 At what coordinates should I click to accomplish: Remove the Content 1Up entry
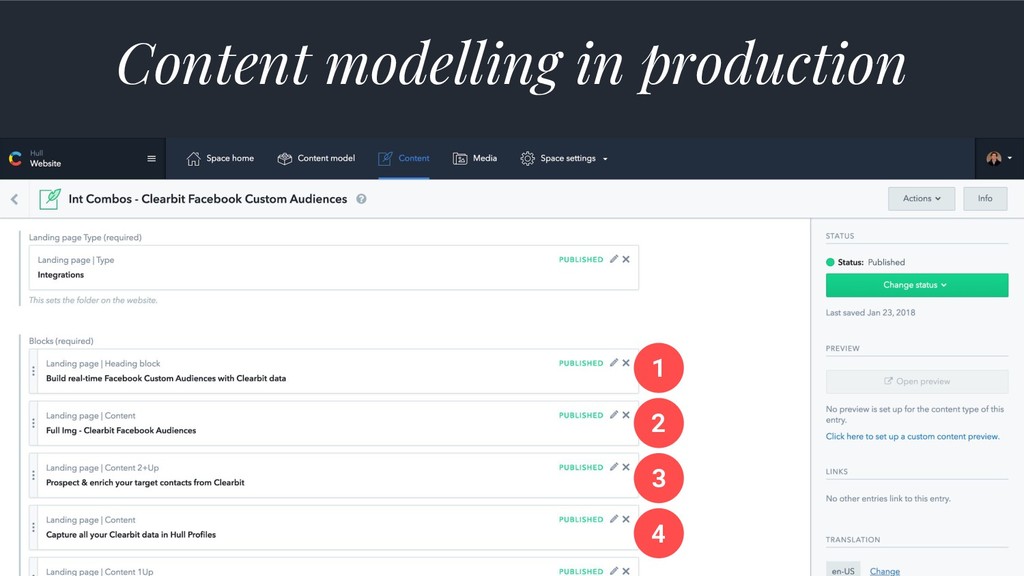coord(626,571)
